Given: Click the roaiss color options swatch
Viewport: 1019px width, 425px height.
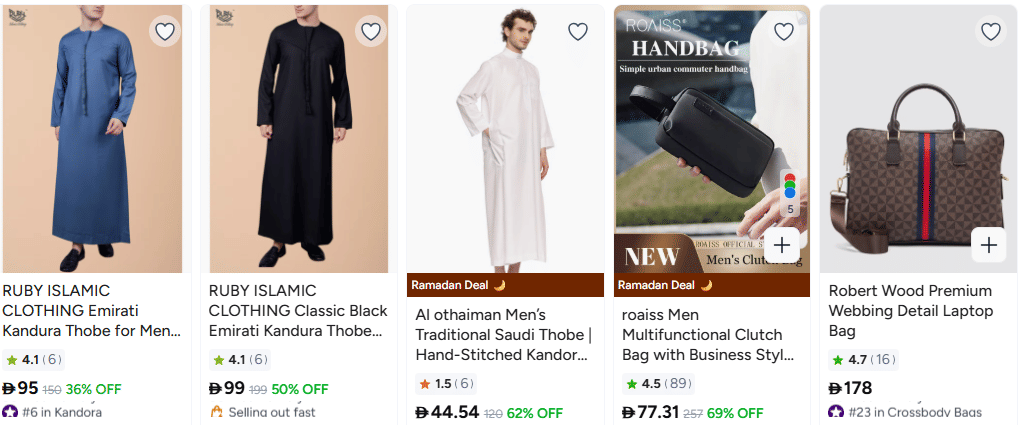Looking at the screenshot, I should point(790,192).
